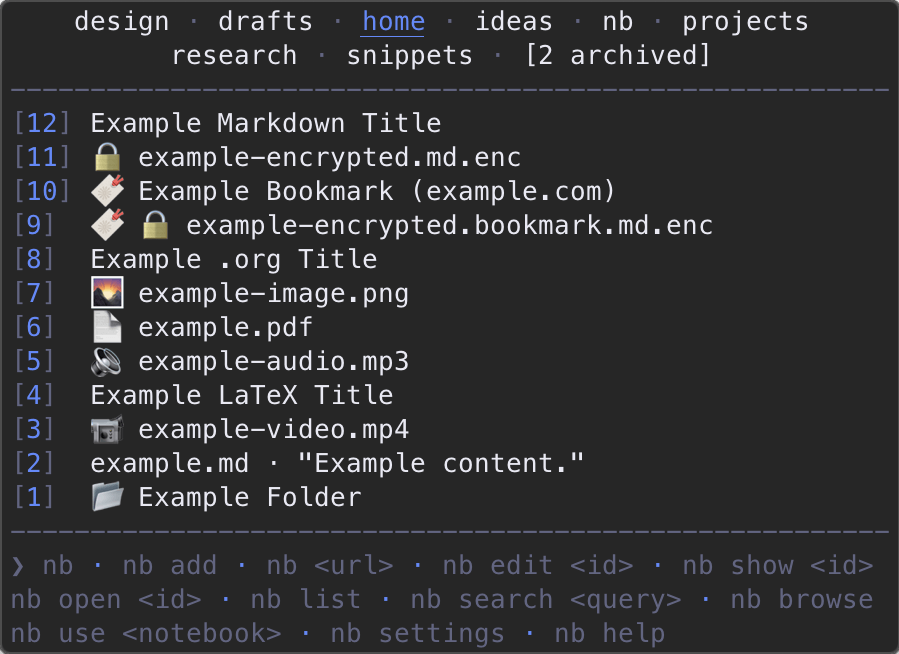Click the document icon for example.pdf
899x654 pixels.
tap(107, 327)
